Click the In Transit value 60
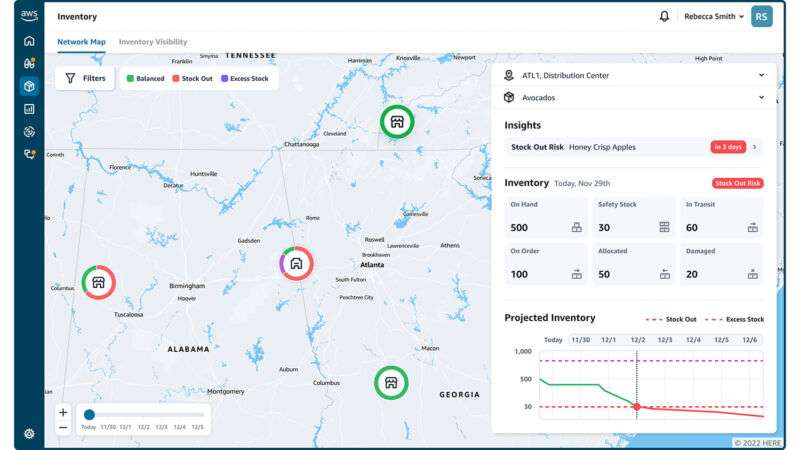The width and height of the screenshot is (800, 450). [692, 228]
